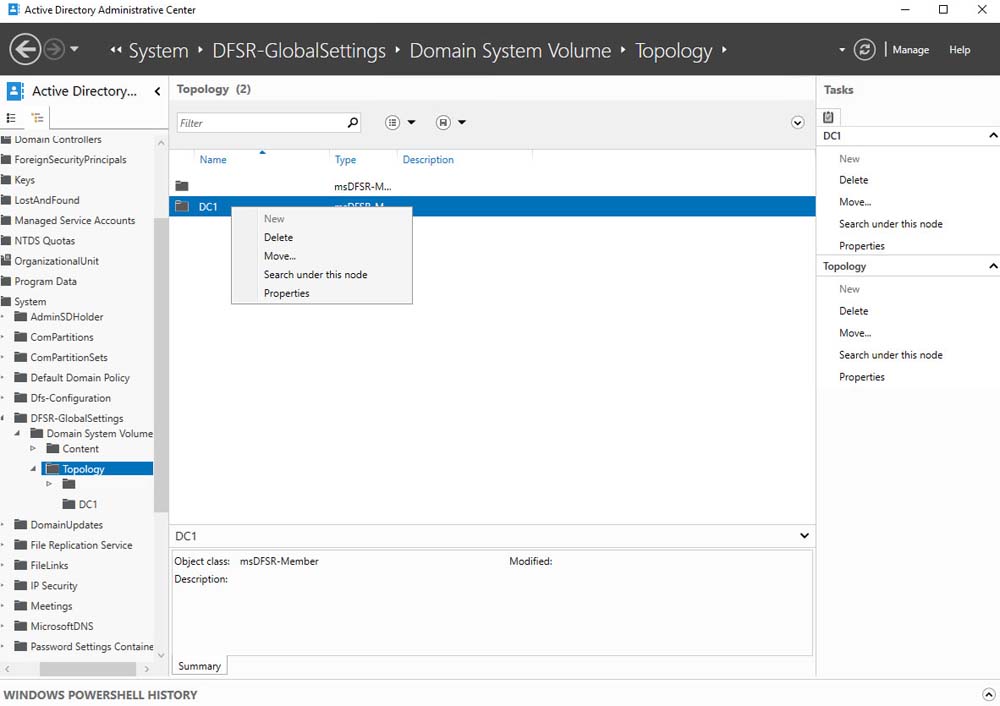Click the back navigation arrow
1000x706 pixels.
(25, 49)
